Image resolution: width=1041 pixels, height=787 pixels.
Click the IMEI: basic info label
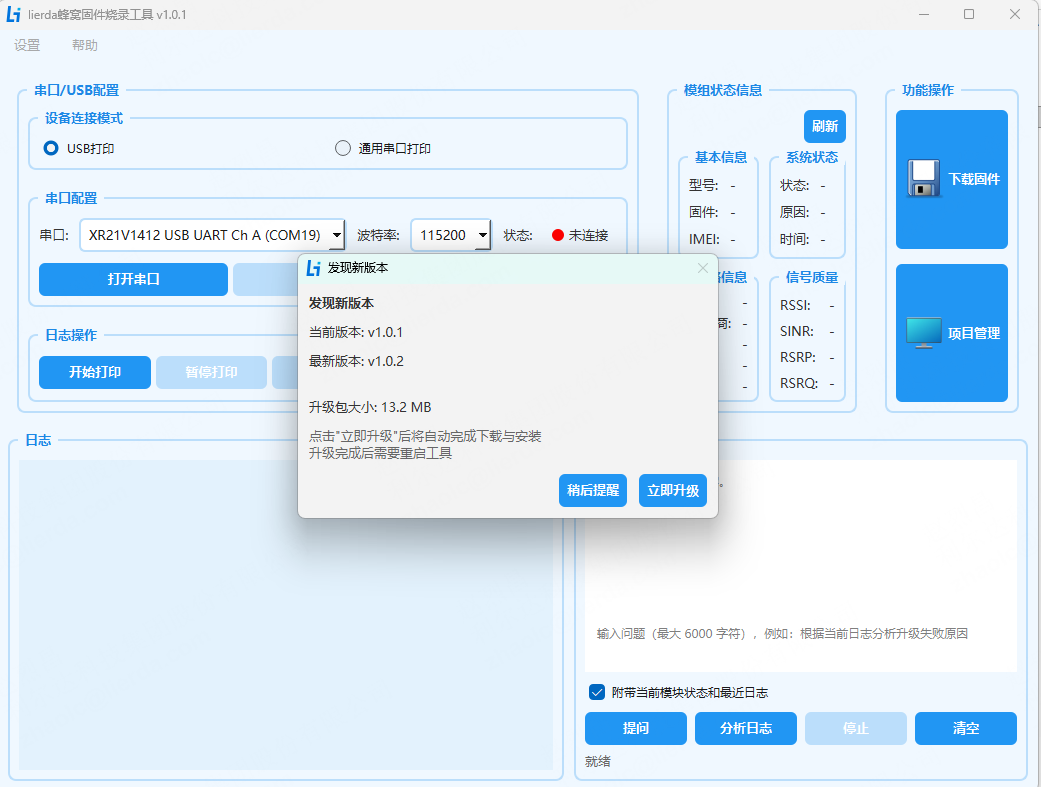(704, 239)
